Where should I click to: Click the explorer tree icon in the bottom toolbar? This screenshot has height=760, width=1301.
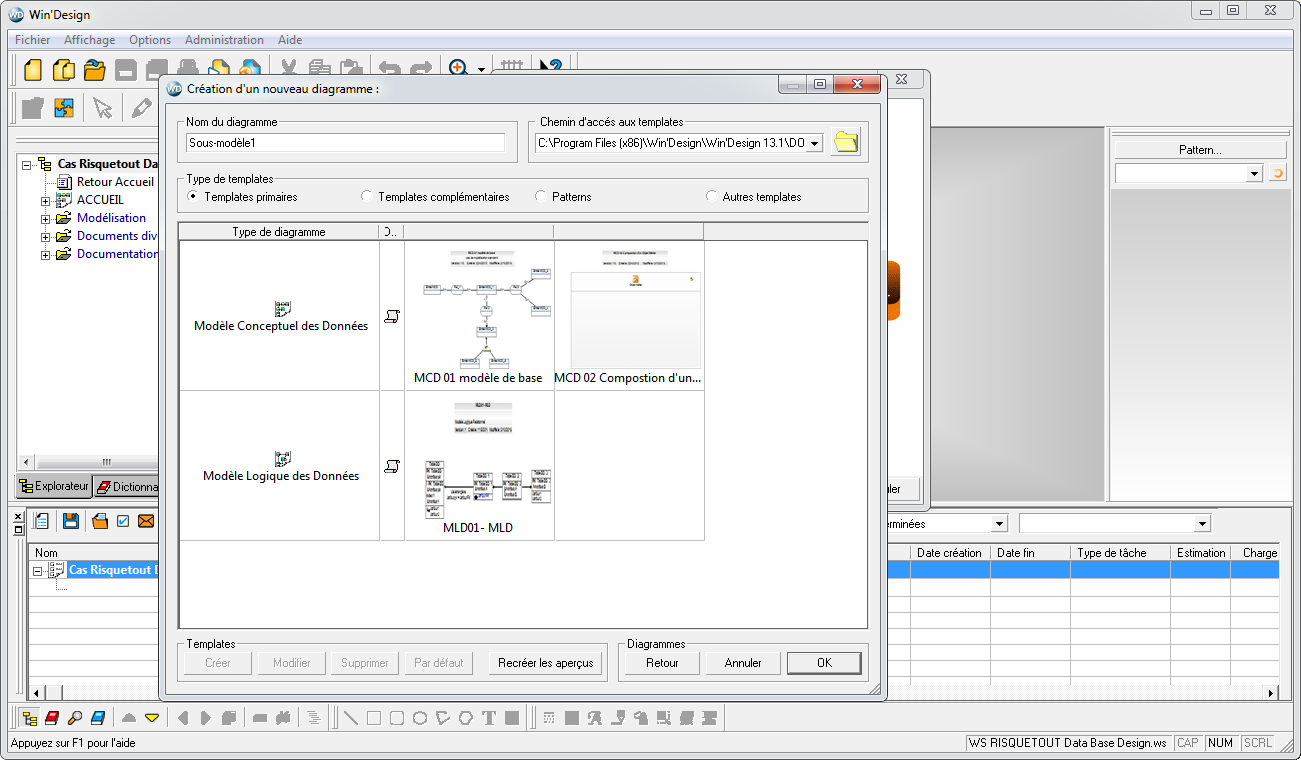pos(30,718)
